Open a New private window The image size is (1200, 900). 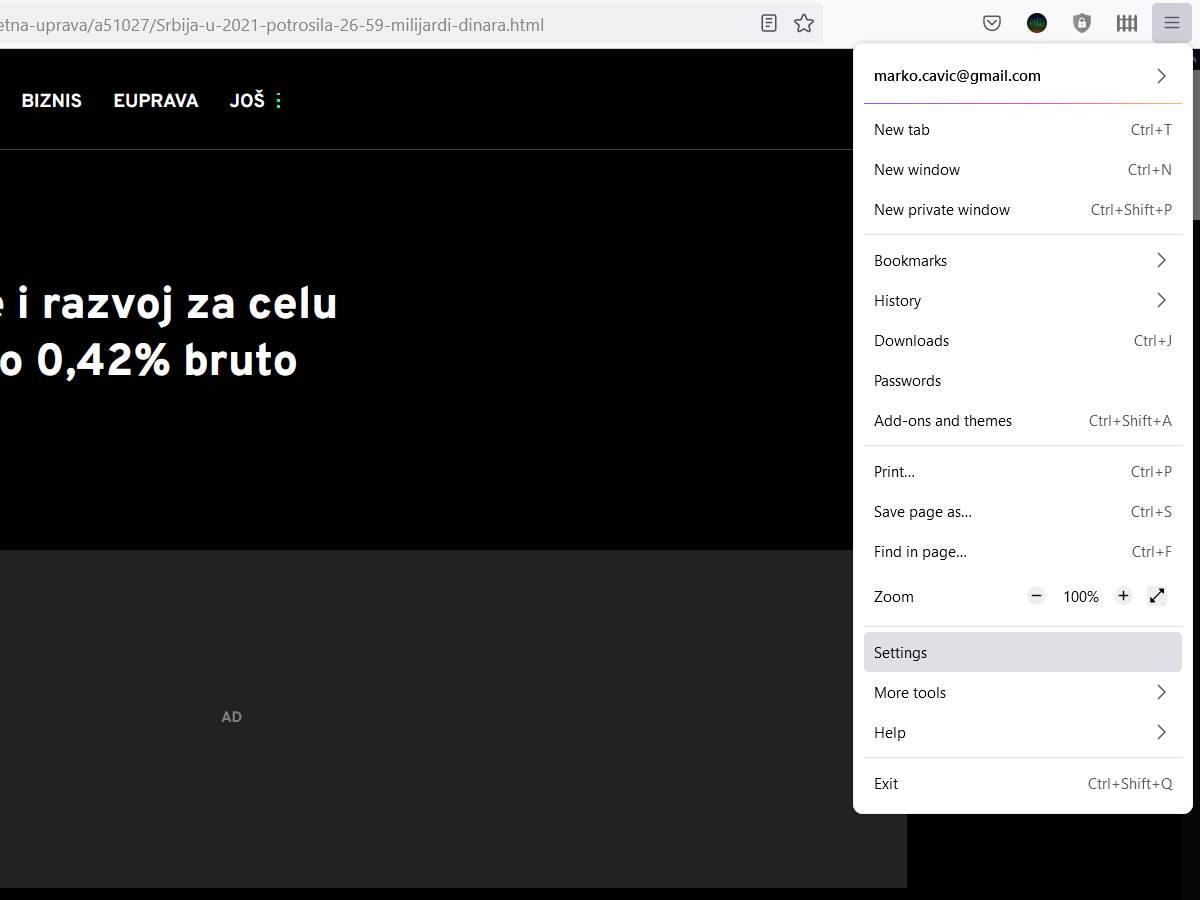point(1022,209)
